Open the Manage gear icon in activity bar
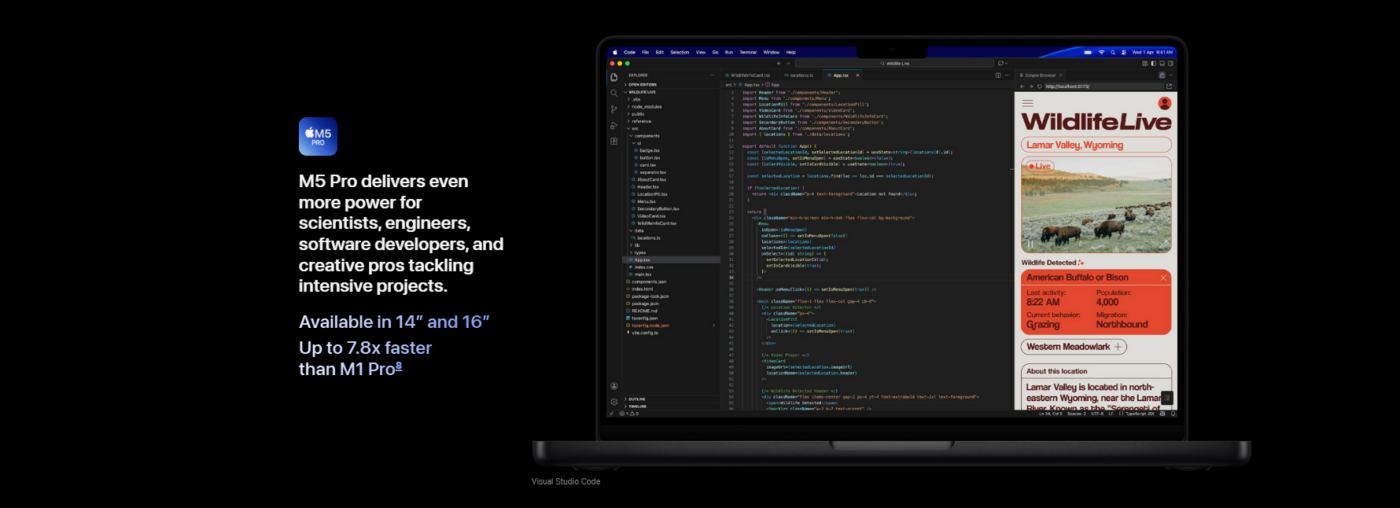Viewport: 1400px width, 508px height. 614,402
